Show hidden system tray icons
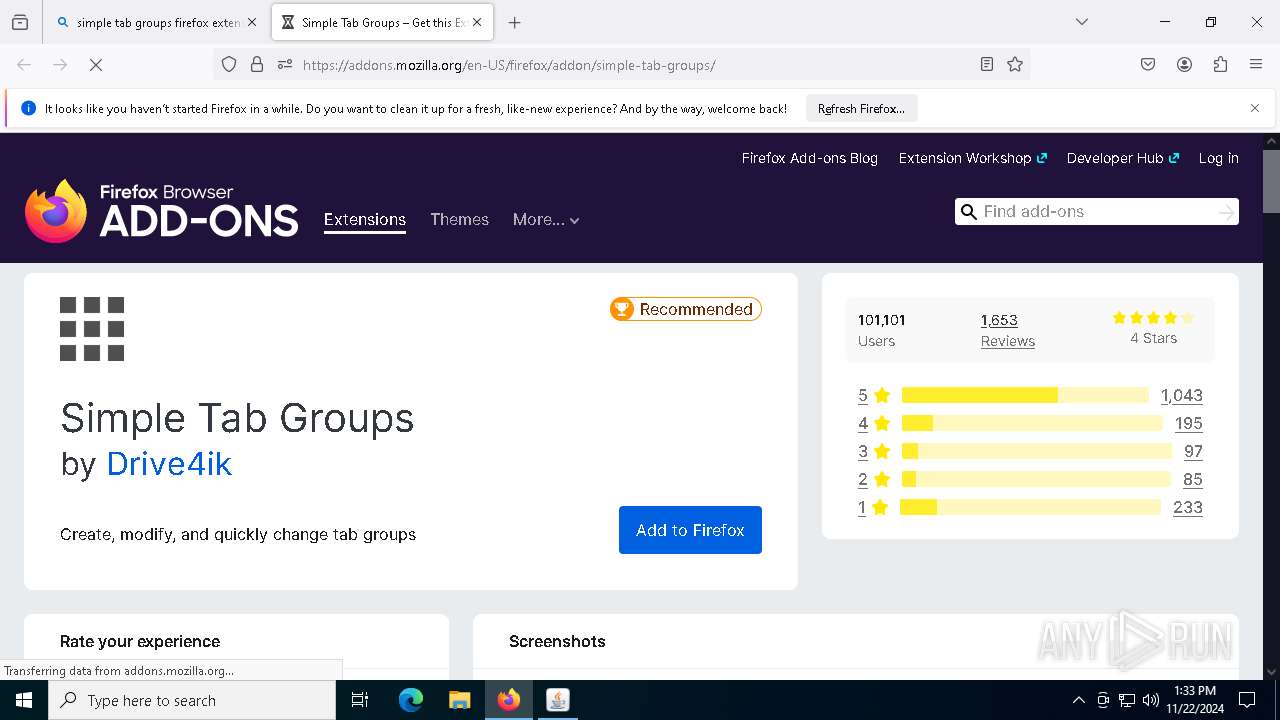The height and width of the screenshot is (720, 1280). pyautogui.click(x=1078, y=700)
